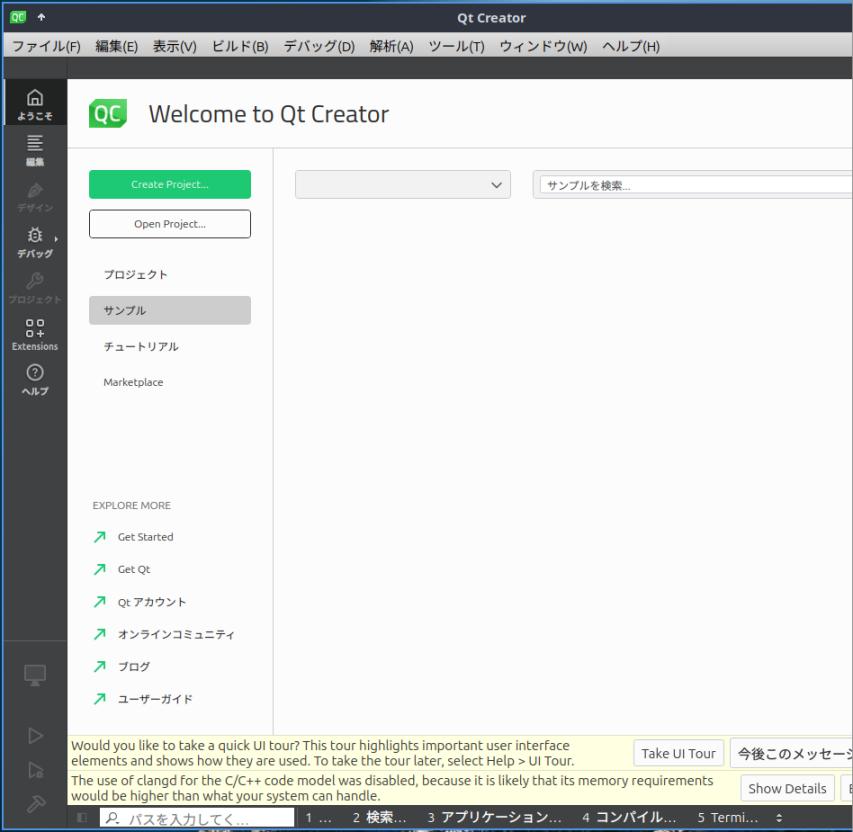Click the arrow icon beside Qt アカウント
This screenshot has height=832, width=853.
[x=100, y=602]
